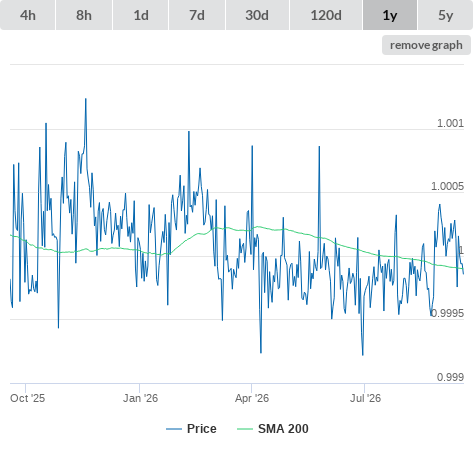This screenshot has height=455, width=474.
Task: Click the Oct '25 x-axis label
Action: tap(27, 398)
